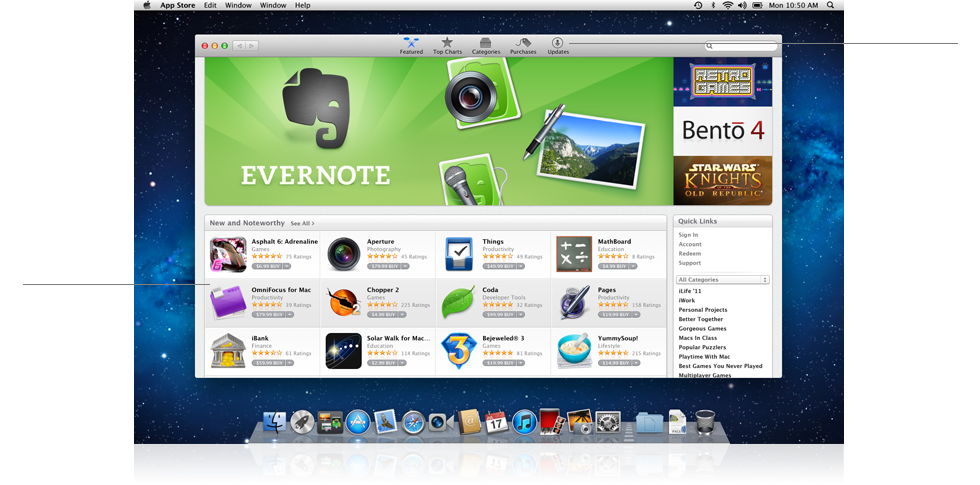This screenshot has height=485, width=980.
Task: Expand the All Categories dropdown
Action: [x=722, y=280]
